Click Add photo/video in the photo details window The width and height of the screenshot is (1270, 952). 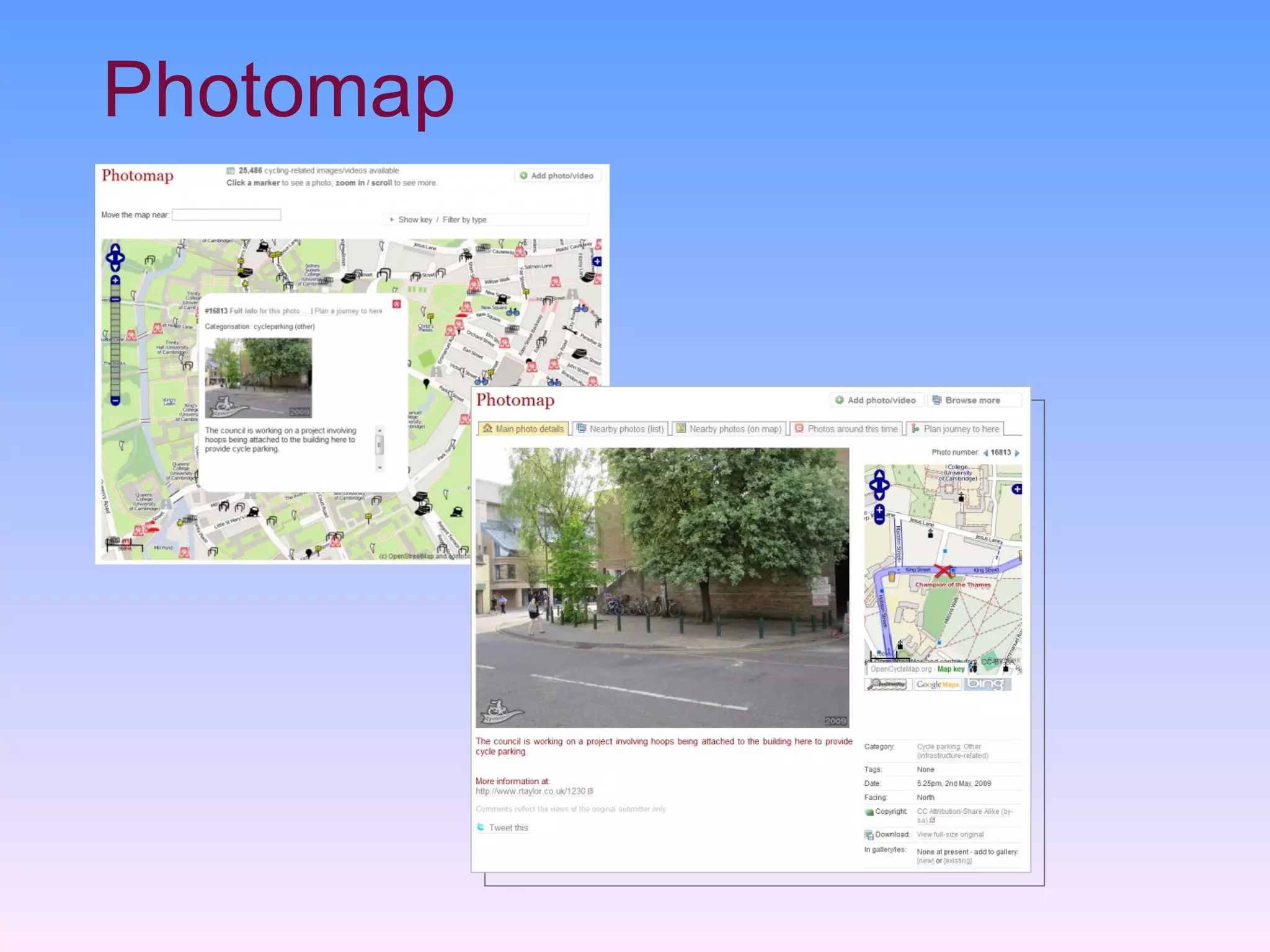(876, 400)
